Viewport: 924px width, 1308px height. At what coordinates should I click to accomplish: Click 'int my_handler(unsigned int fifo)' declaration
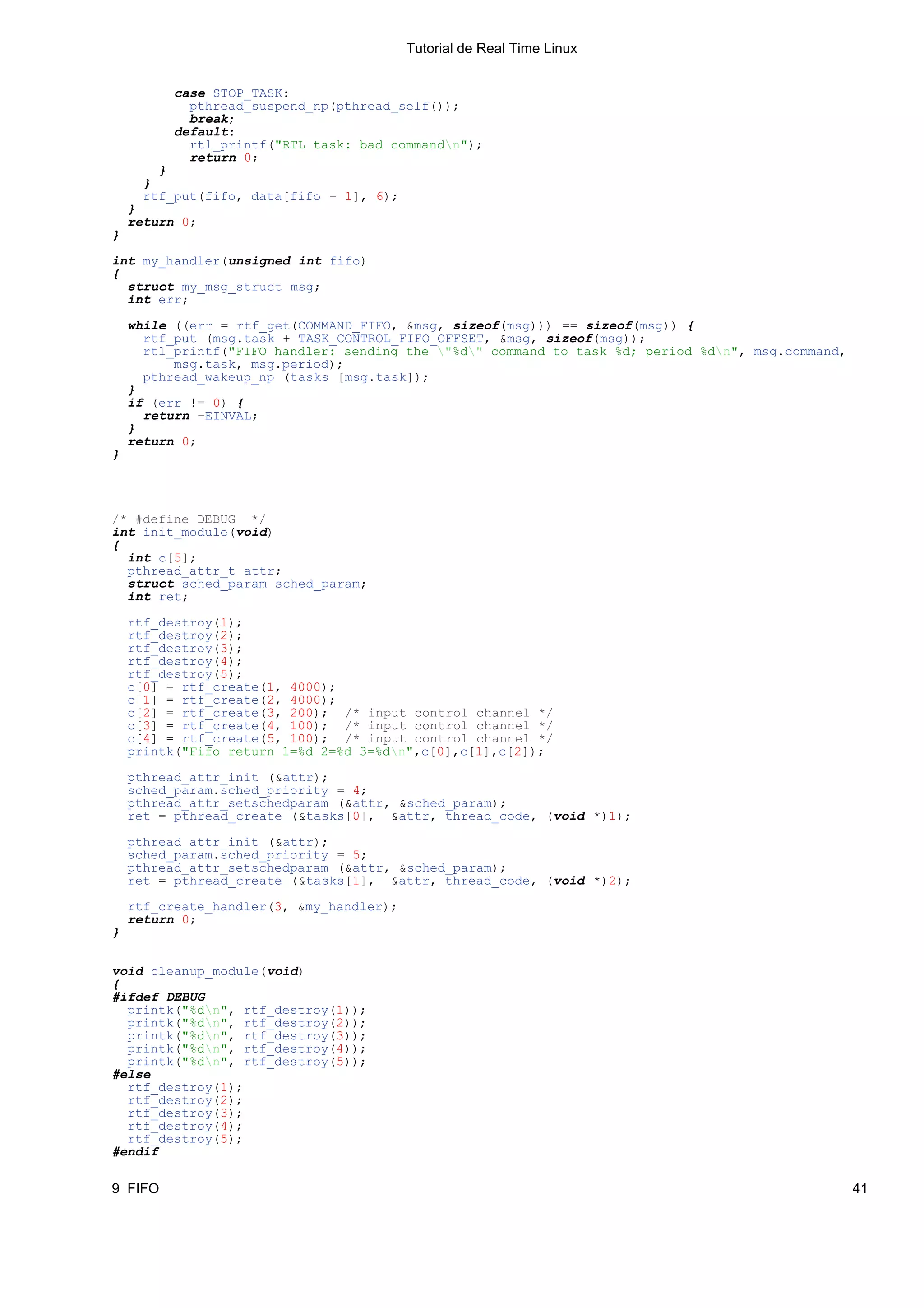click(239, 261)
